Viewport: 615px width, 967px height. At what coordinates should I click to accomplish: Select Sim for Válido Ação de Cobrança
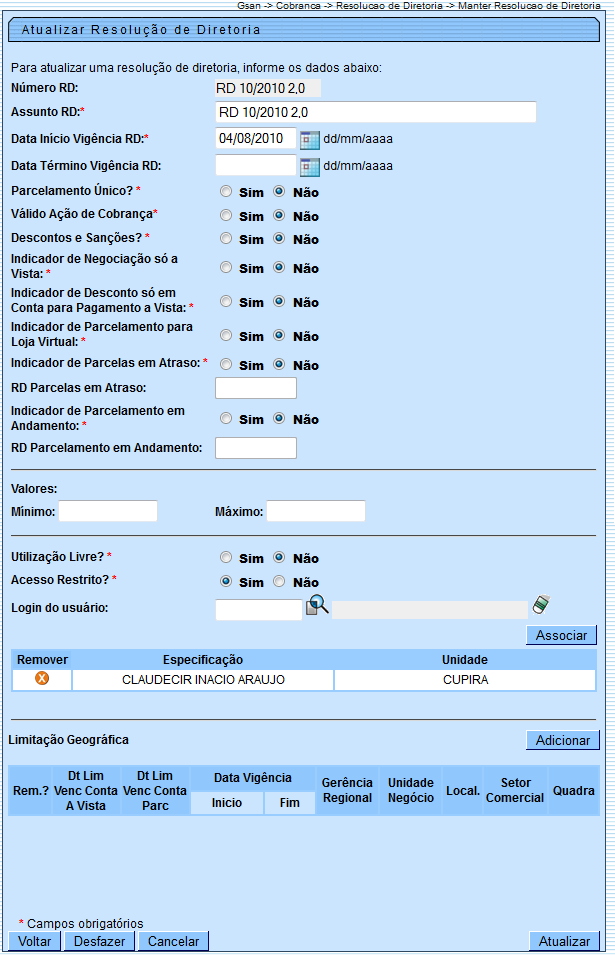(x=226, y=215)
